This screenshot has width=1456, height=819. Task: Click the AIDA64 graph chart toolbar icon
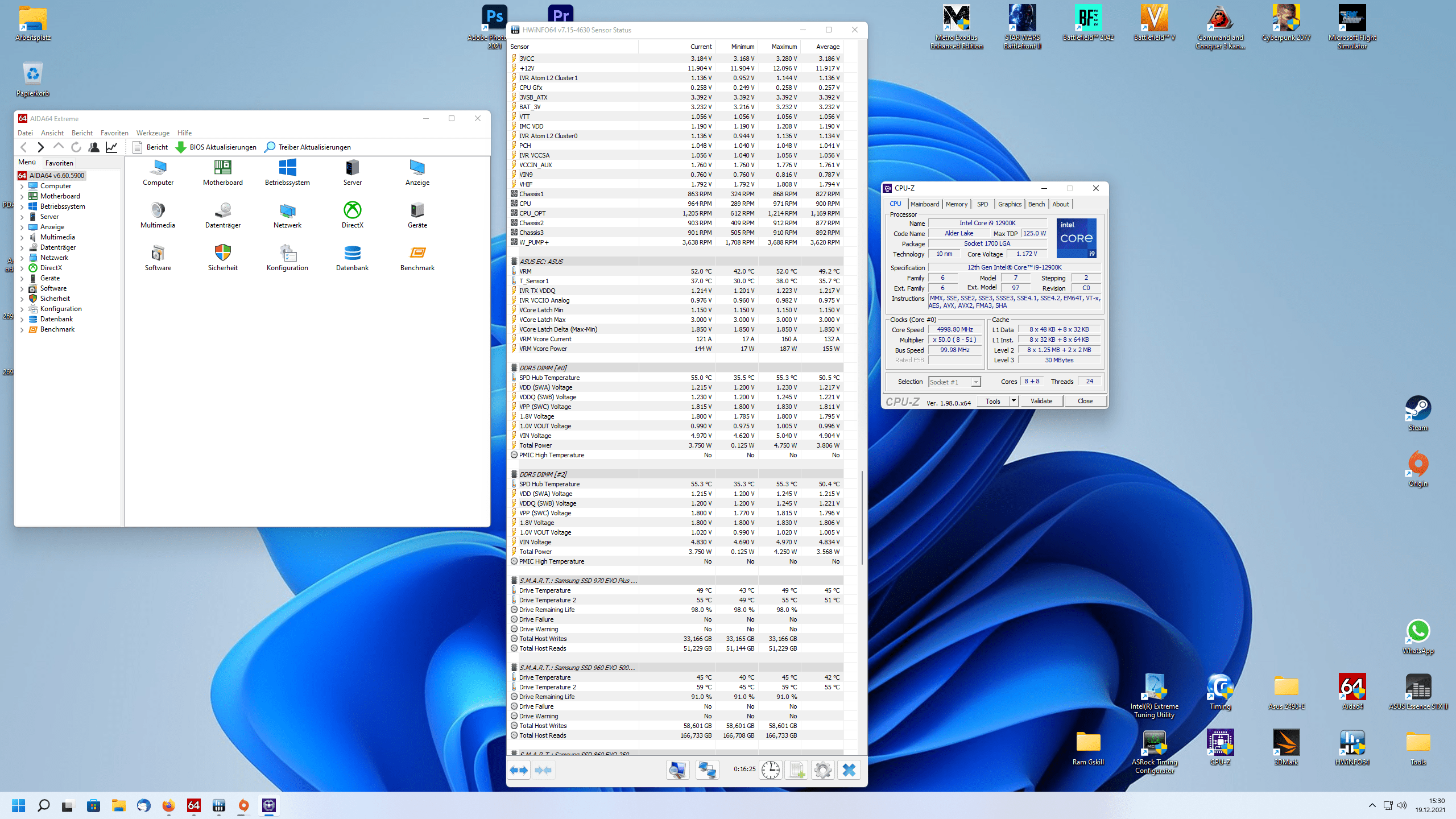[x=111, y=147]
